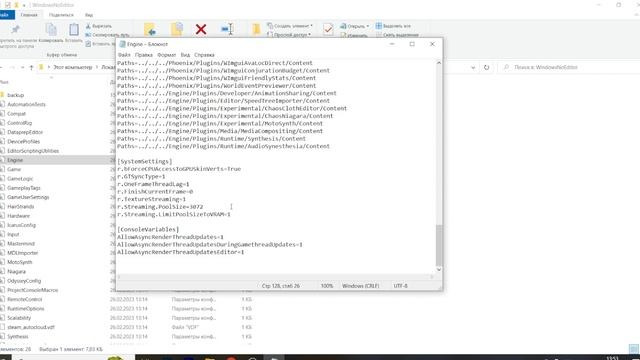Click the Move to folder arrow icon
640x360 pixels.
(x=150, y=29)
